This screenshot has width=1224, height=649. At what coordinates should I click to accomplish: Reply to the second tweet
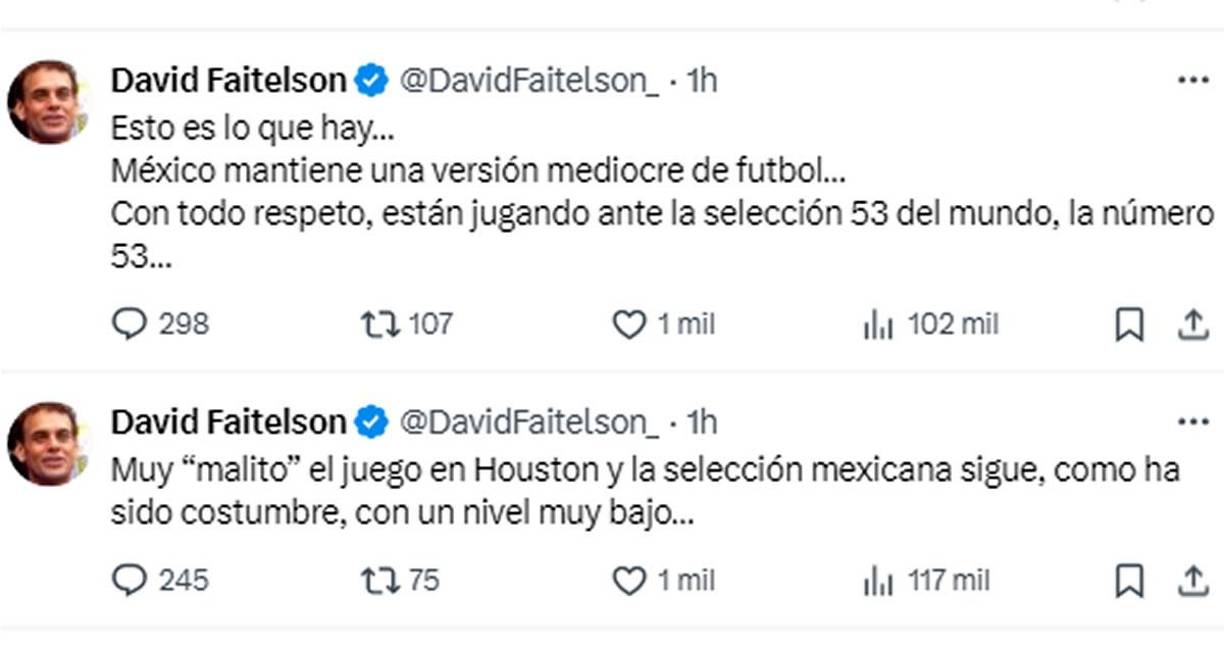130,578
